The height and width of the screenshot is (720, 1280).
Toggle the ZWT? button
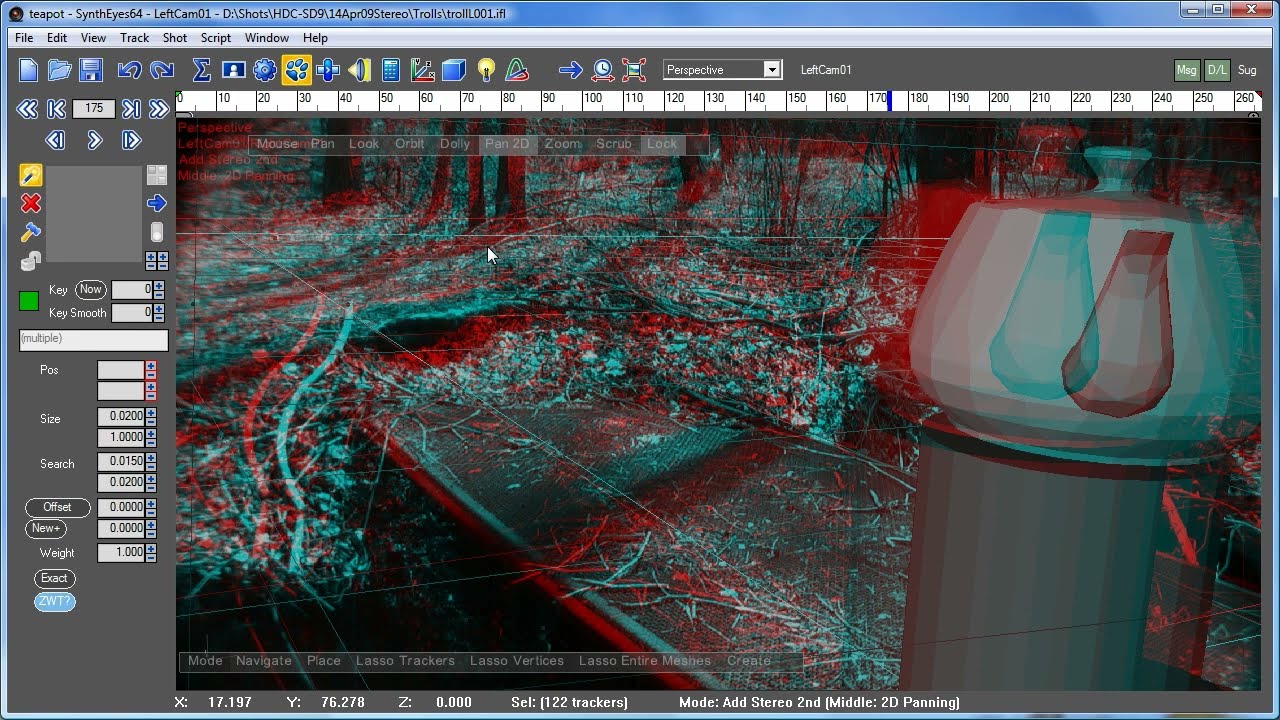point(54,602)
